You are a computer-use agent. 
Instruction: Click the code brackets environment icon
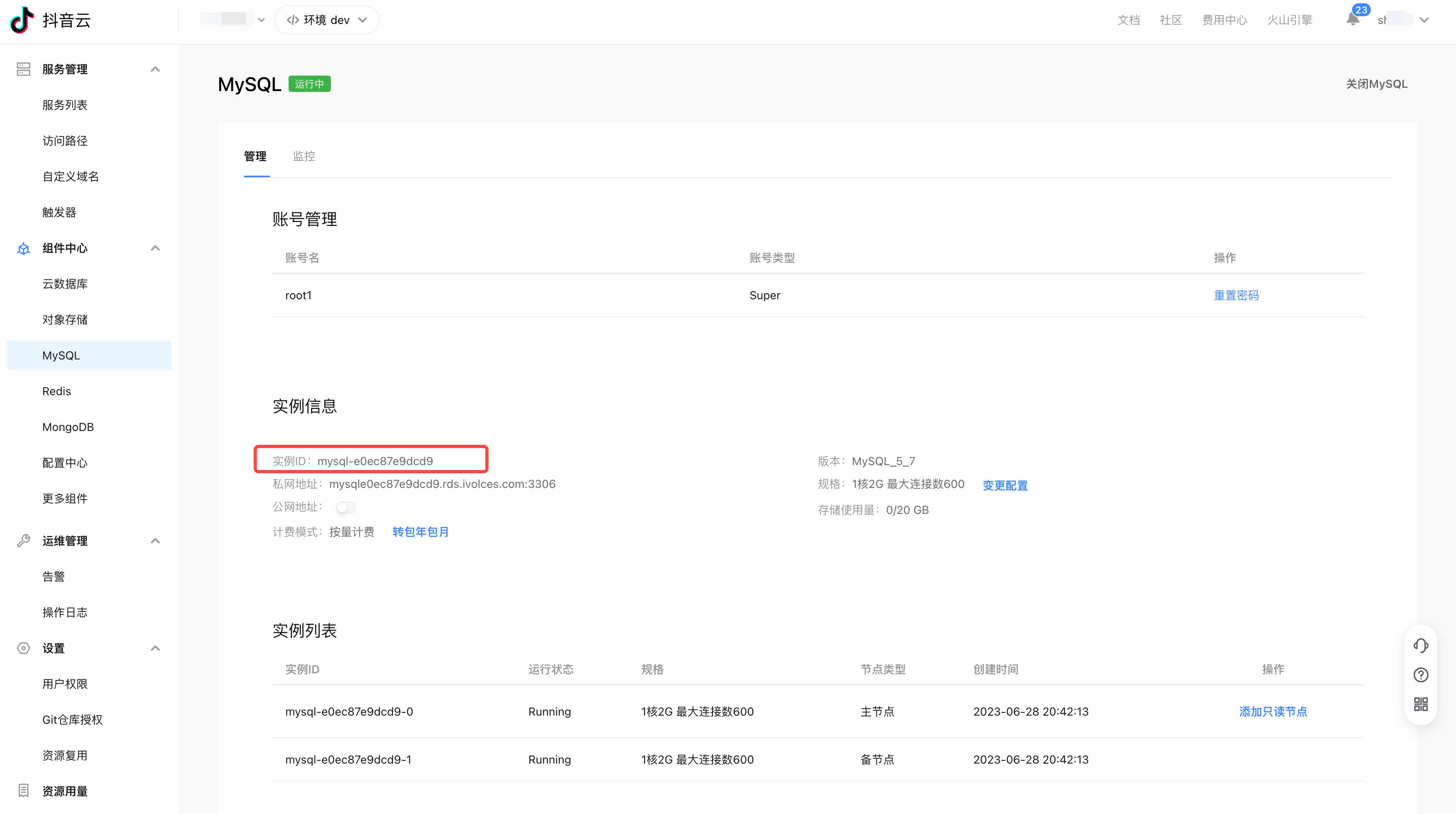coord(293,20)
